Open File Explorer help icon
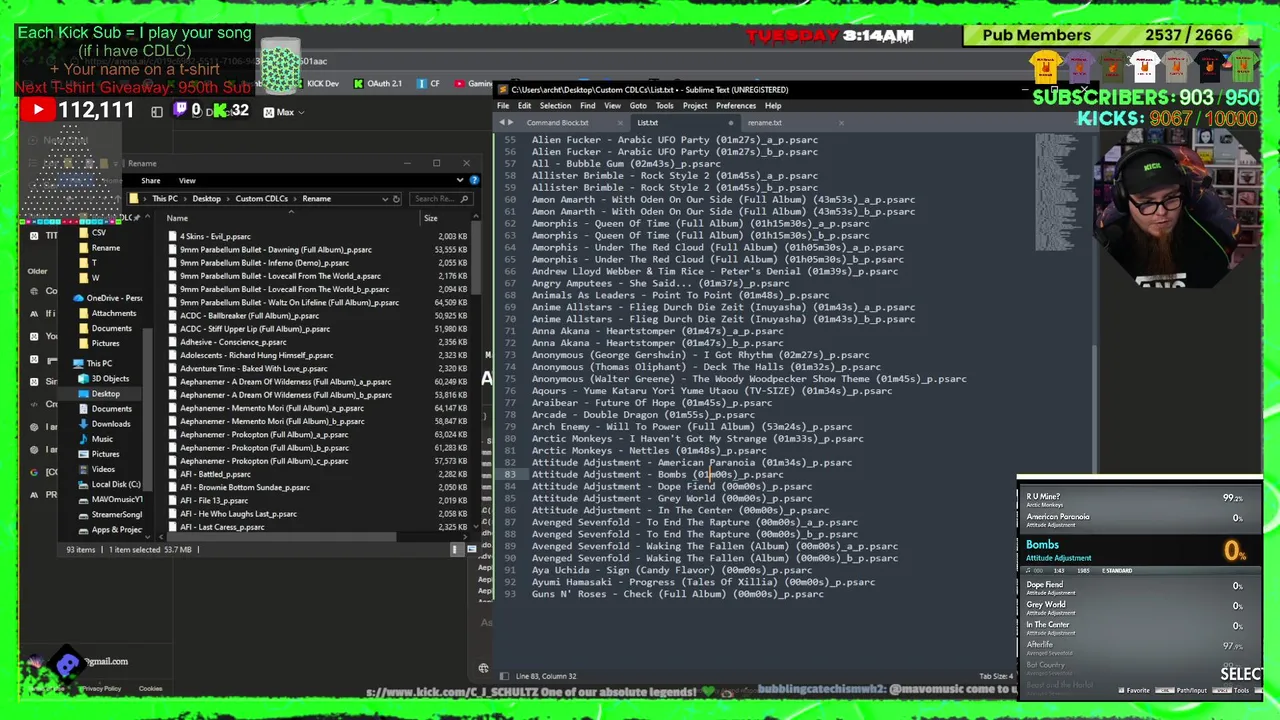 click(x=474, y=181)
